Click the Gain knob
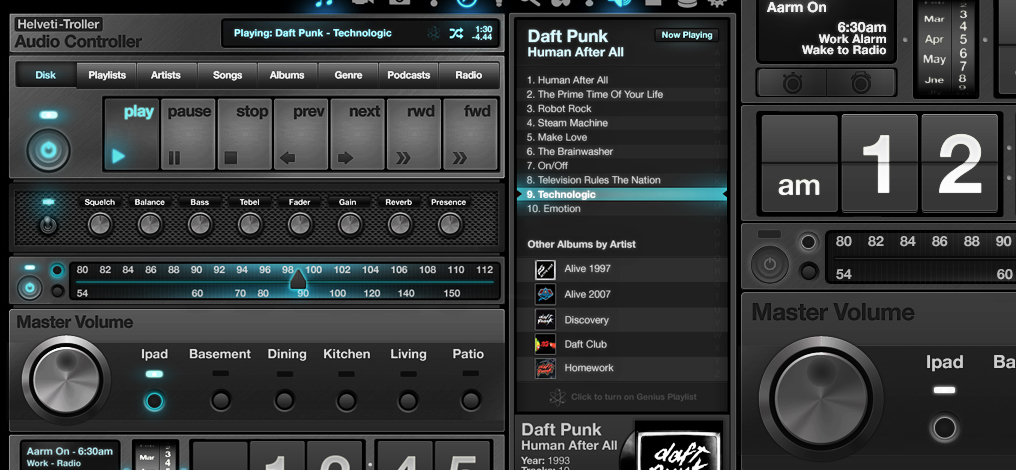This screenshot has width=1016, height=470. coord(349,225)
